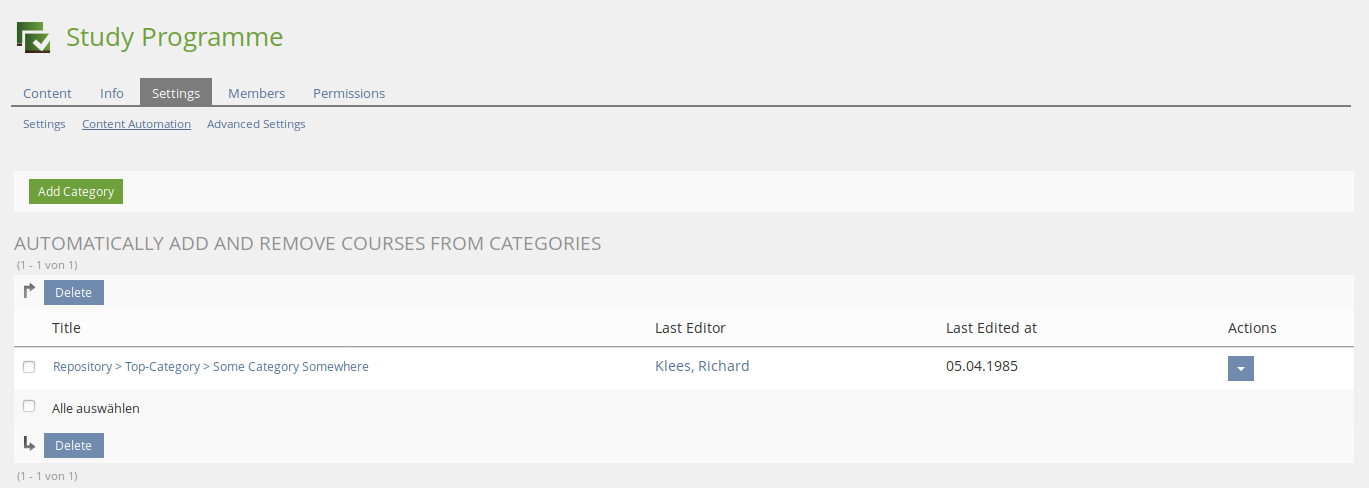Click the Study Programme logo icon
Image resolution: width=1369 pixels, height=488 pixels.
[x=33, y=37]
